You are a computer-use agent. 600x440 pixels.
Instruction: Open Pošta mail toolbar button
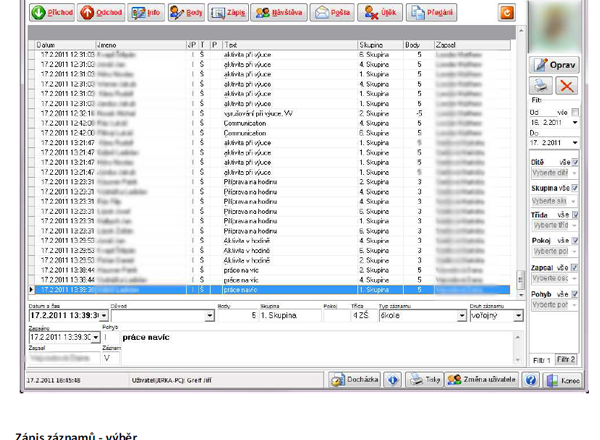[333, 13]
